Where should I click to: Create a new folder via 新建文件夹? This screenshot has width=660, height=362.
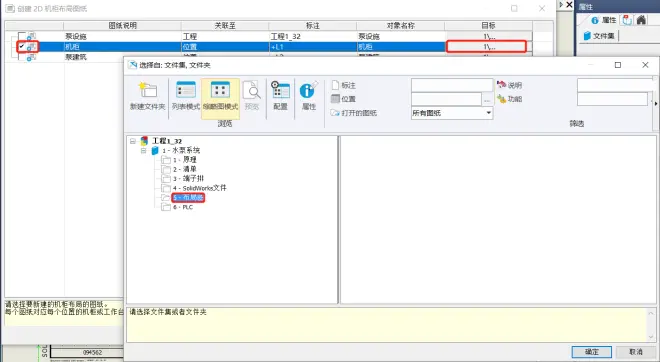[x=147, y=96]
